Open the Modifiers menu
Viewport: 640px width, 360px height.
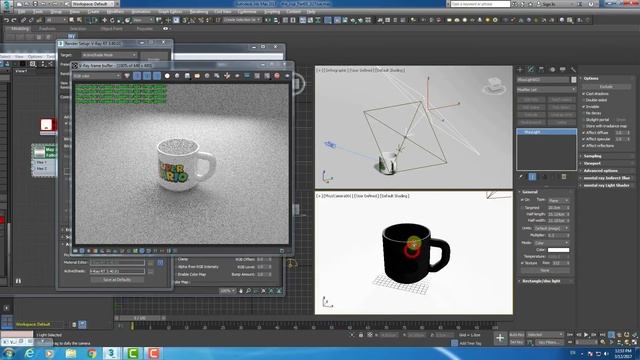116,12
